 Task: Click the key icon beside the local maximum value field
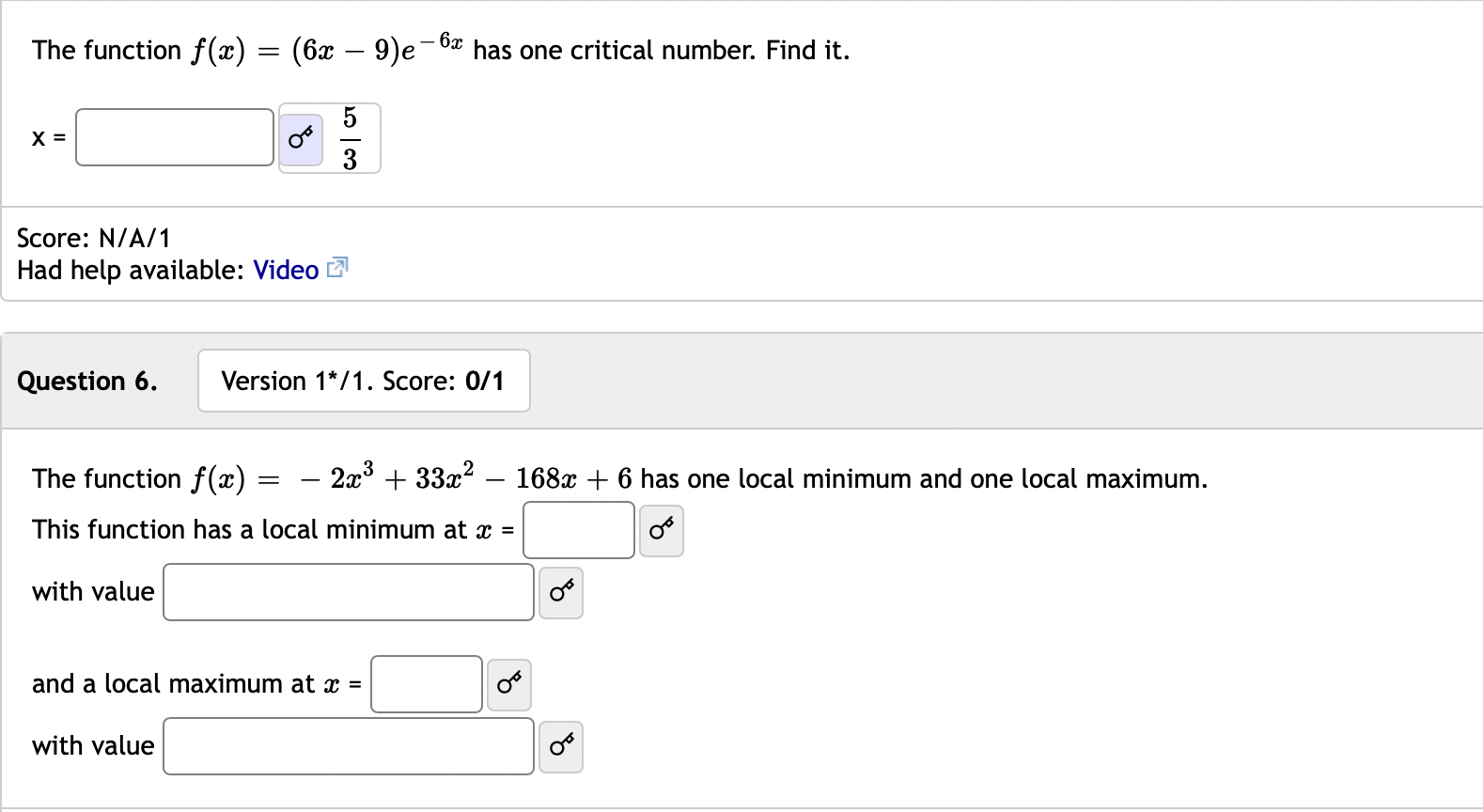coord(560,746)
